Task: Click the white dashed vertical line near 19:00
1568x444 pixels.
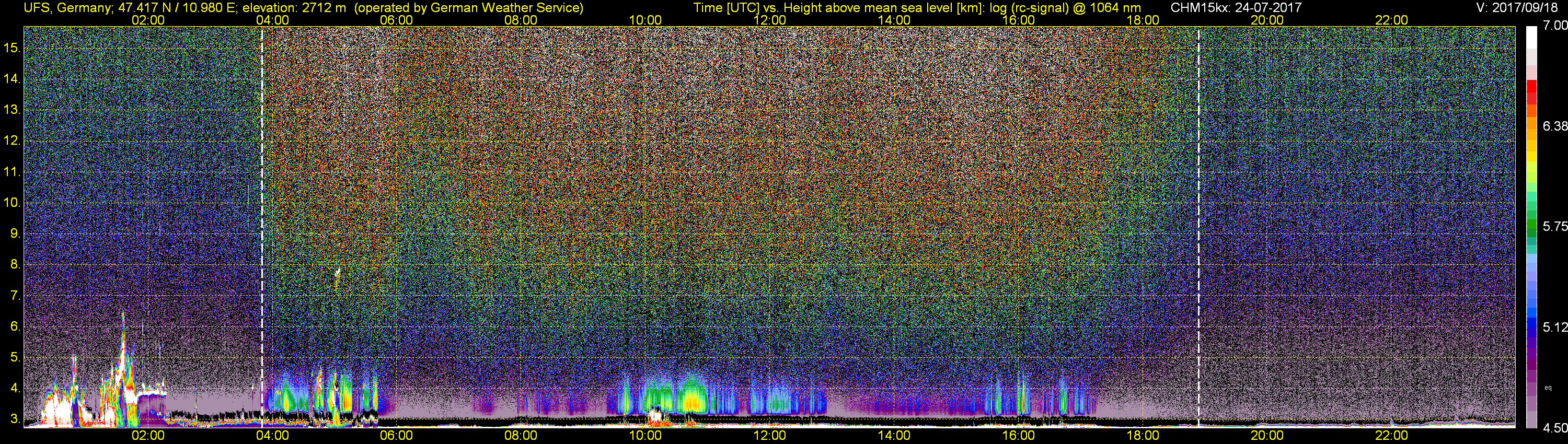Action: coord(1198,226)
